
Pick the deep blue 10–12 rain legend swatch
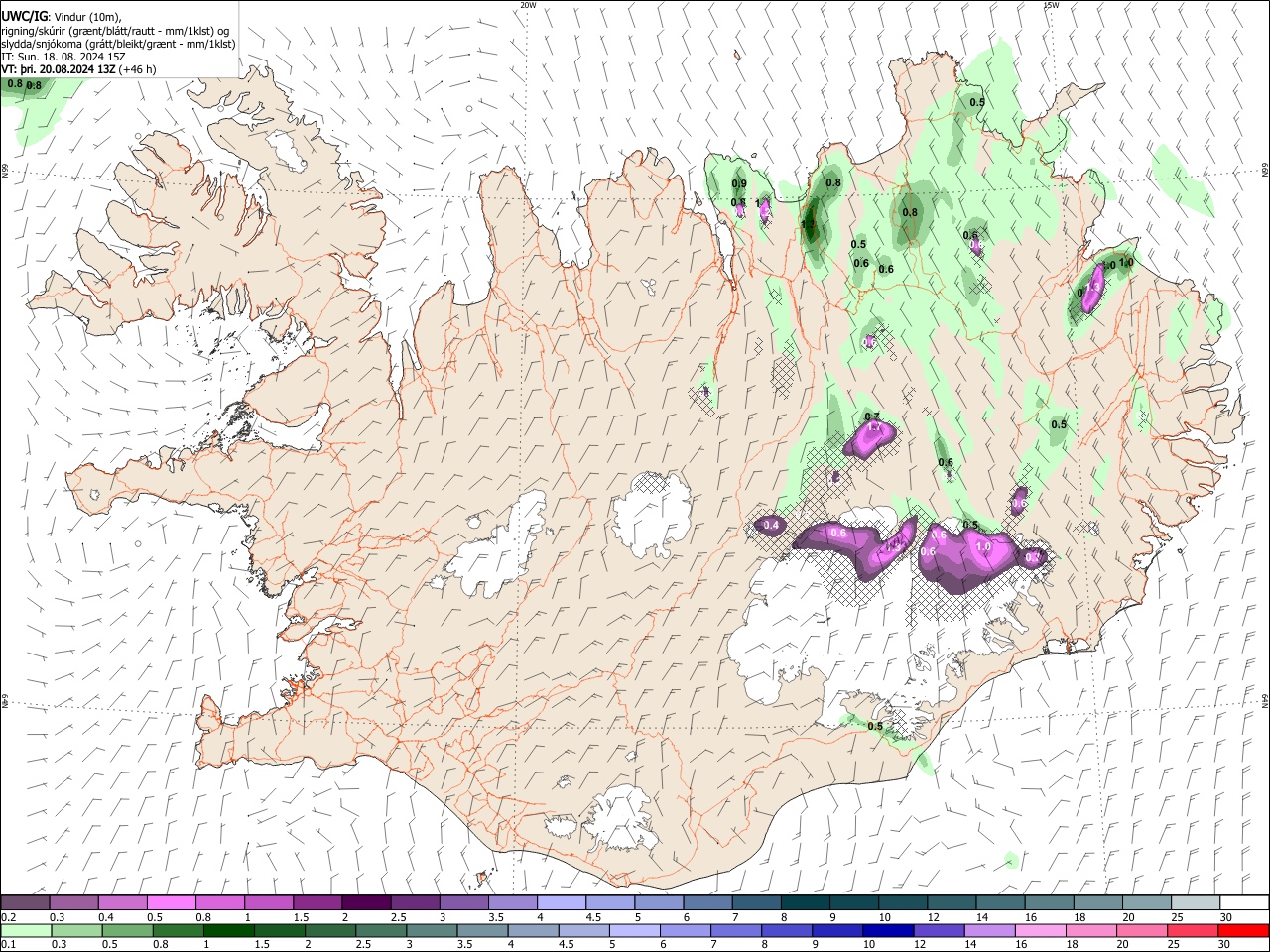(887, 930)
